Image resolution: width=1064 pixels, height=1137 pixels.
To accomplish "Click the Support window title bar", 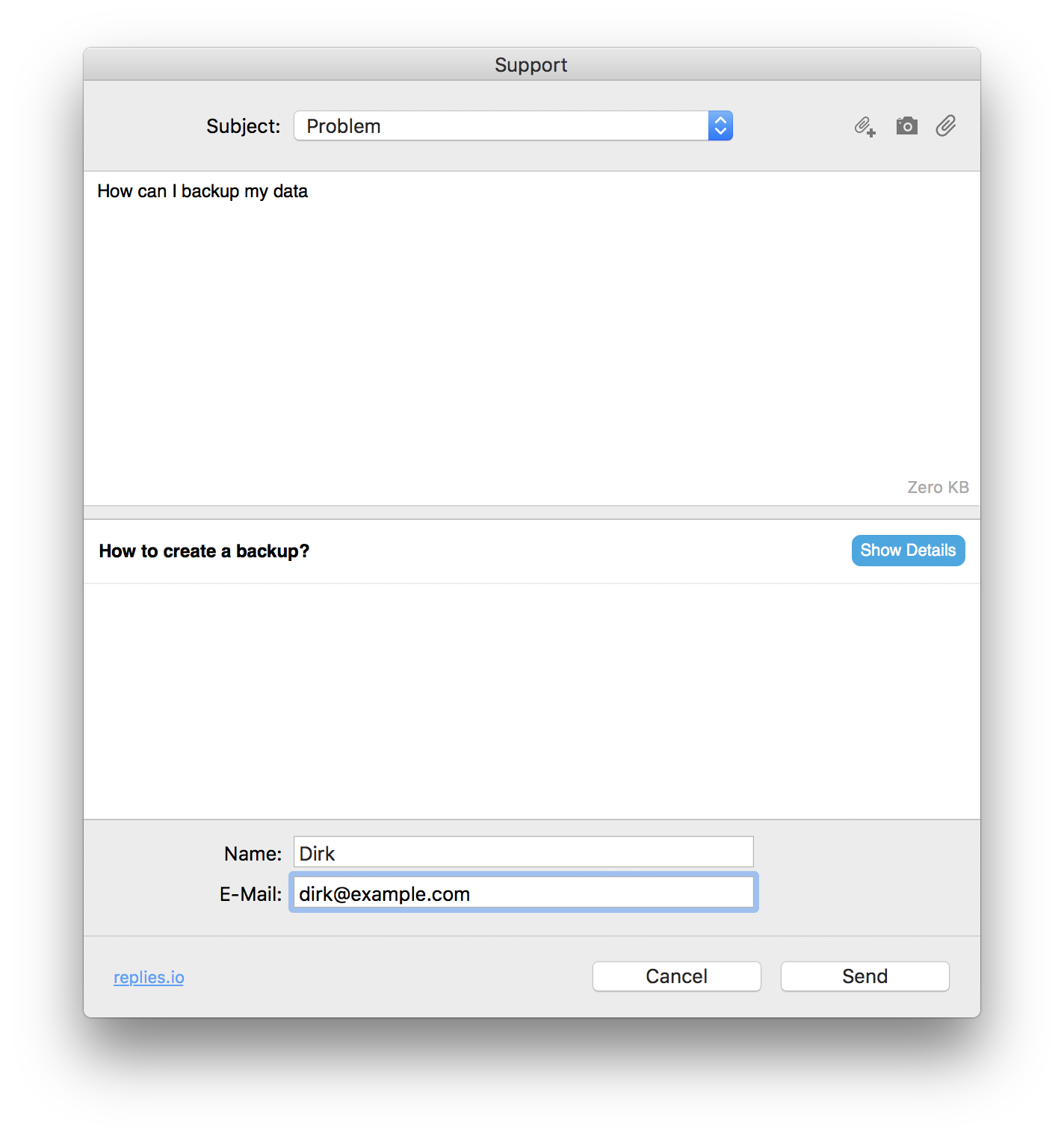I will [x=531, y=64].
